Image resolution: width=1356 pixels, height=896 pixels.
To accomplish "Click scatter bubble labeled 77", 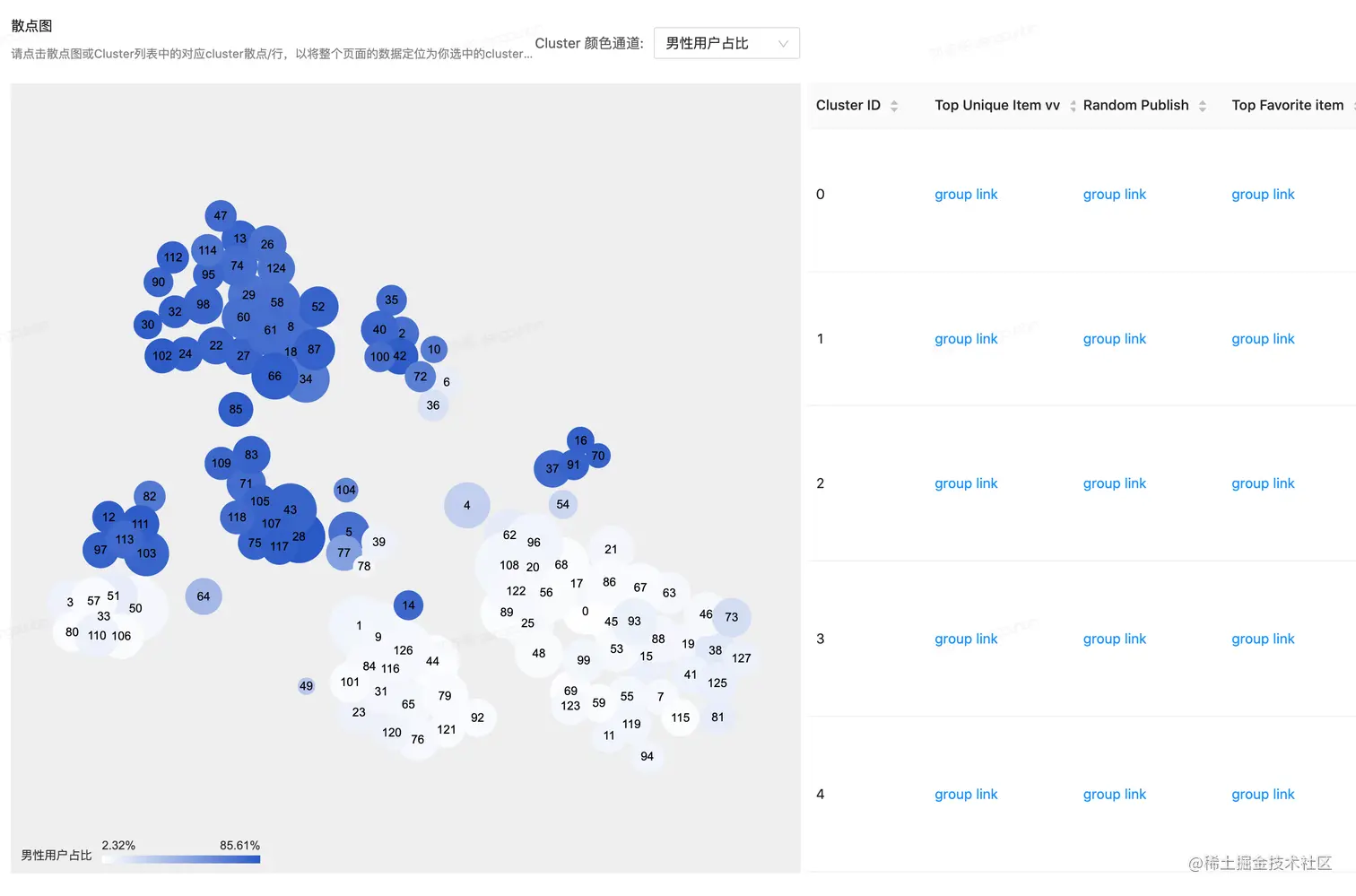I will 343,552.
